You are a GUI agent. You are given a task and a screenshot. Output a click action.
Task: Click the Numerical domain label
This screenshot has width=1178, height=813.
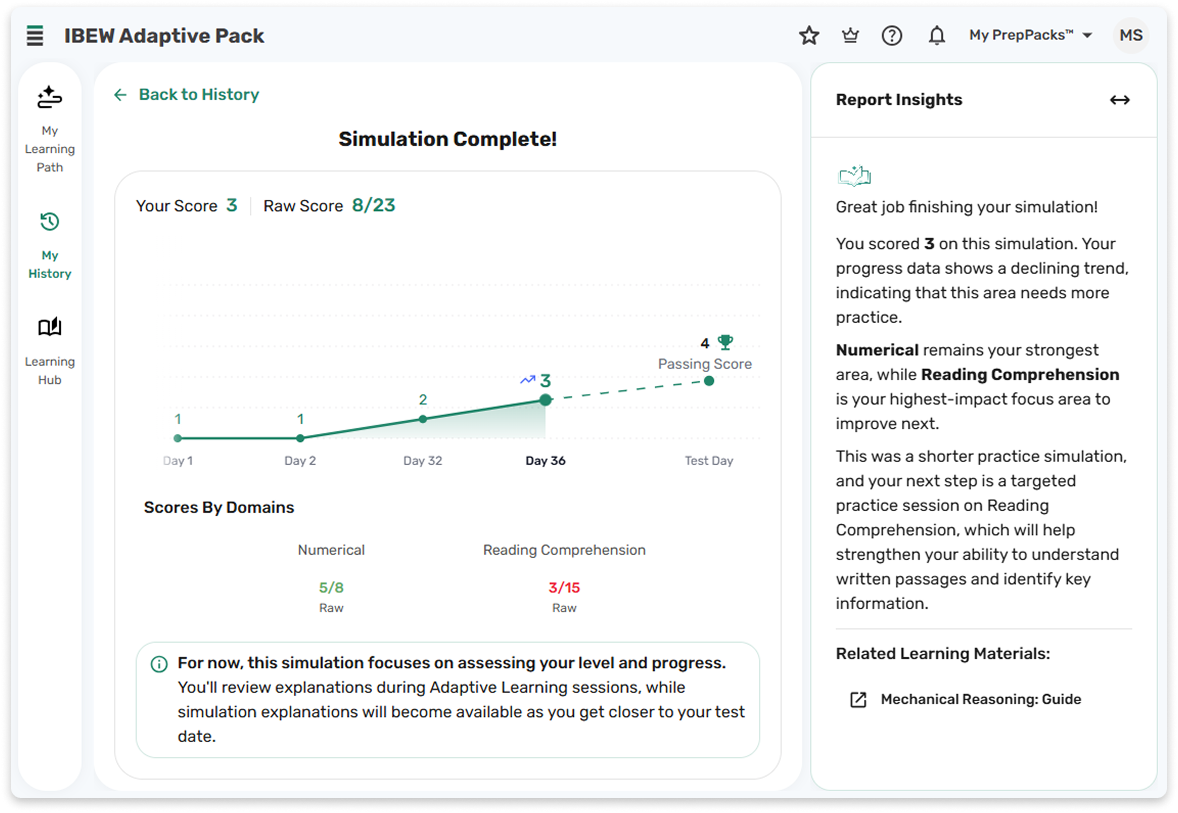tap(331, 550)
